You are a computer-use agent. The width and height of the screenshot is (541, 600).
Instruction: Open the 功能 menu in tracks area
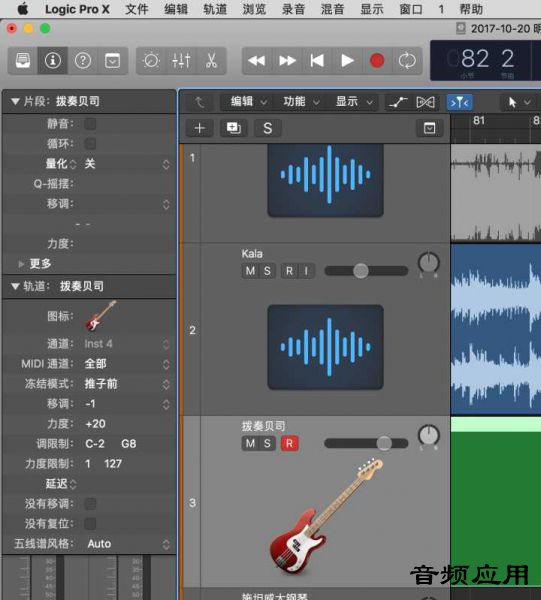click(x=301, y=102)
